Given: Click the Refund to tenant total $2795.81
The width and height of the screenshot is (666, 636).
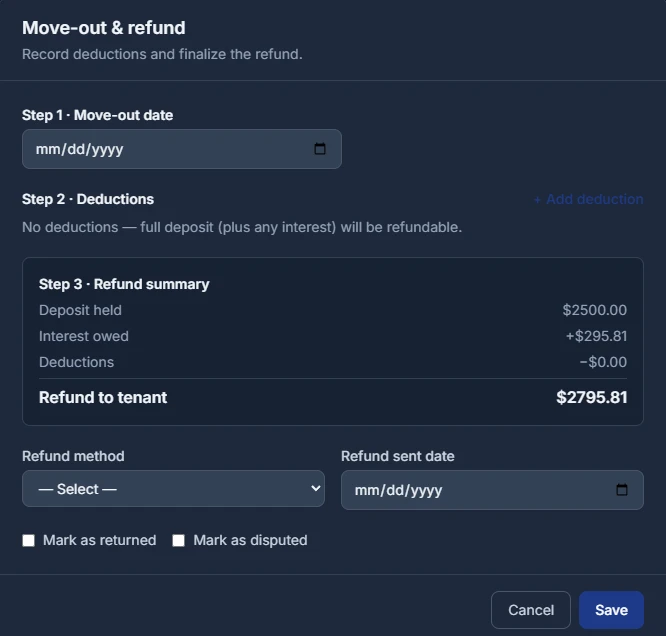Looking at the screenshot, I should click(592, 397).
